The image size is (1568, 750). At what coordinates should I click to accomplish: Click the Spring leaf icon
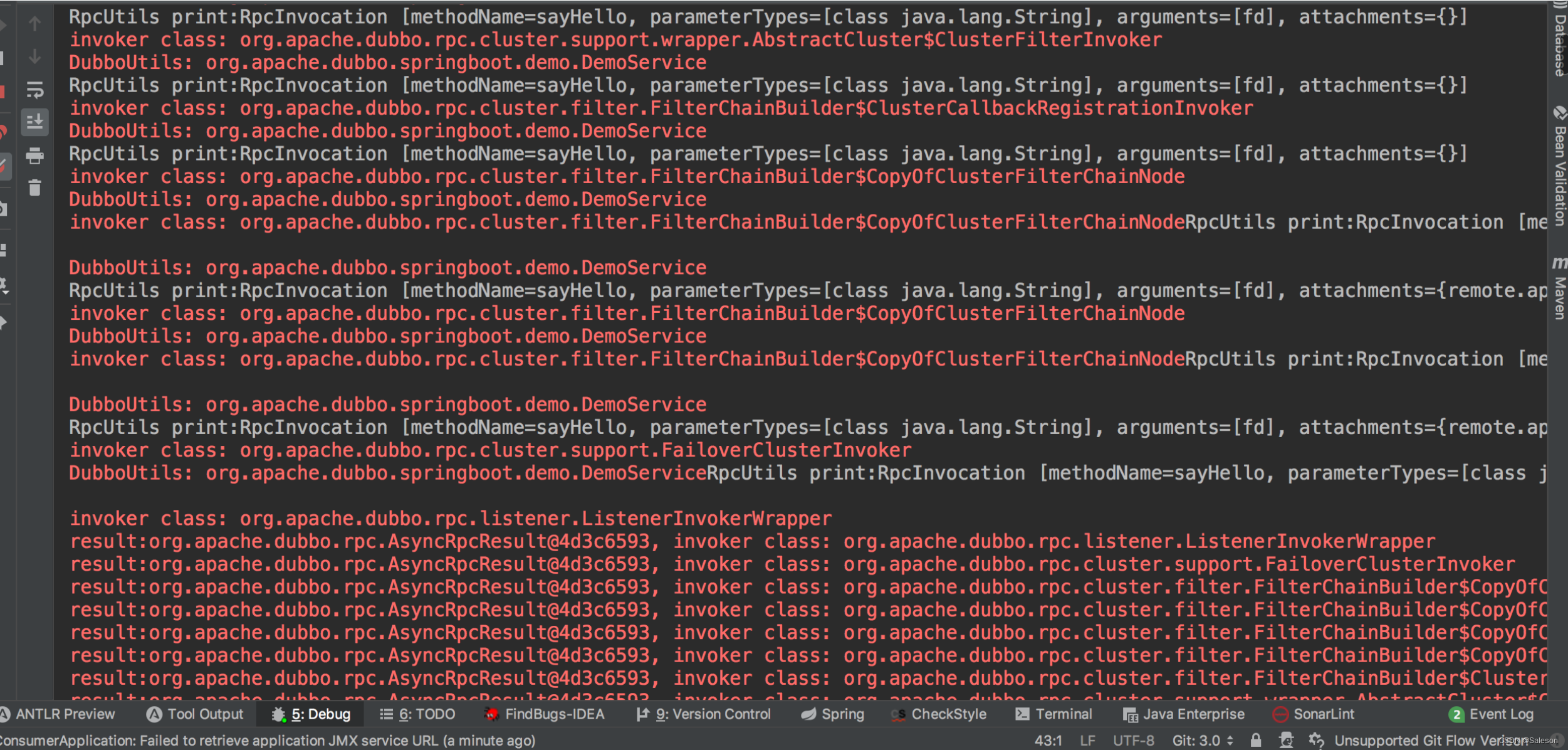(x=808, y=714)
